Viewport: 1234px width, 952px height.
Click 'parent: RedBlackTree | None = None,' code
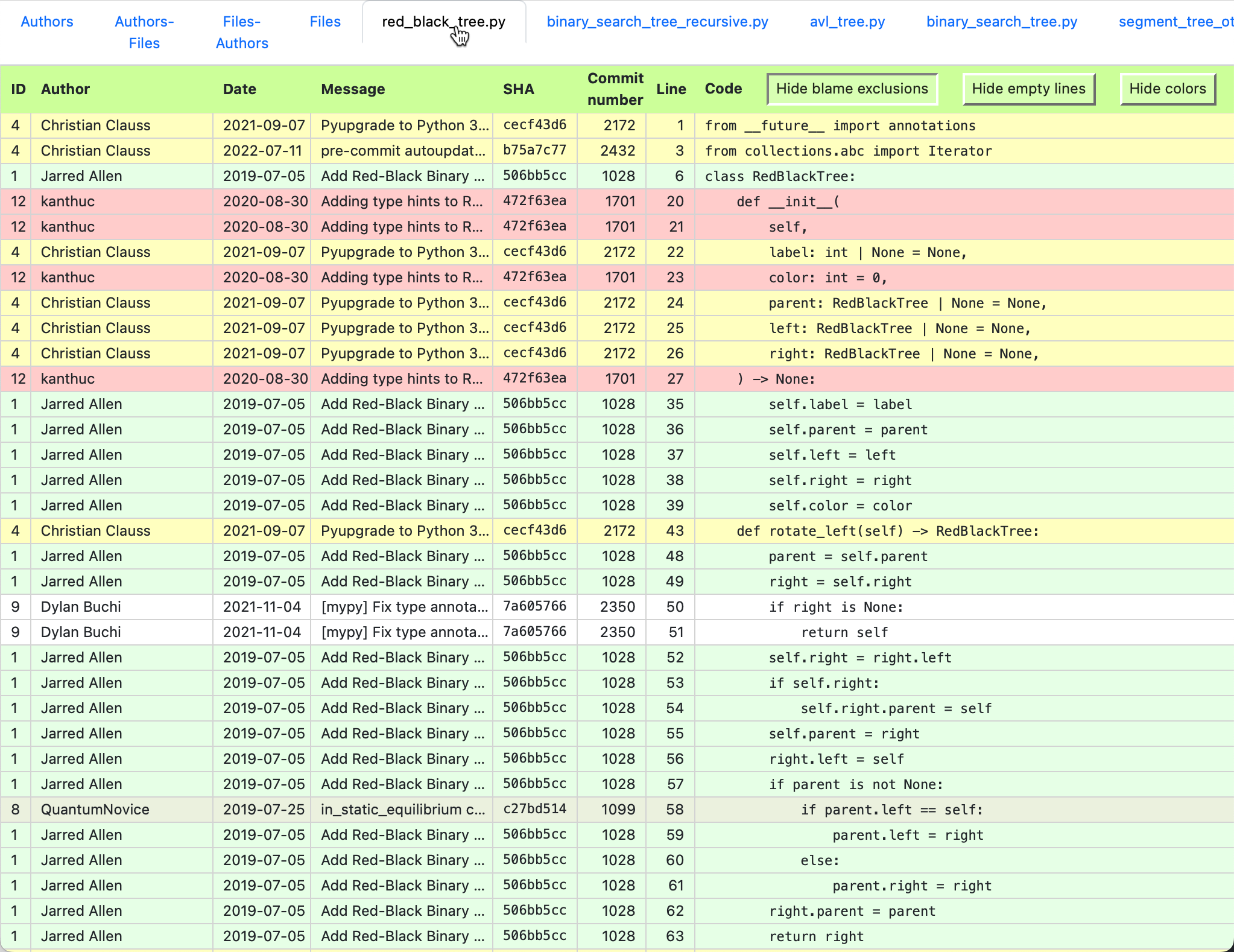click(908, 303)
